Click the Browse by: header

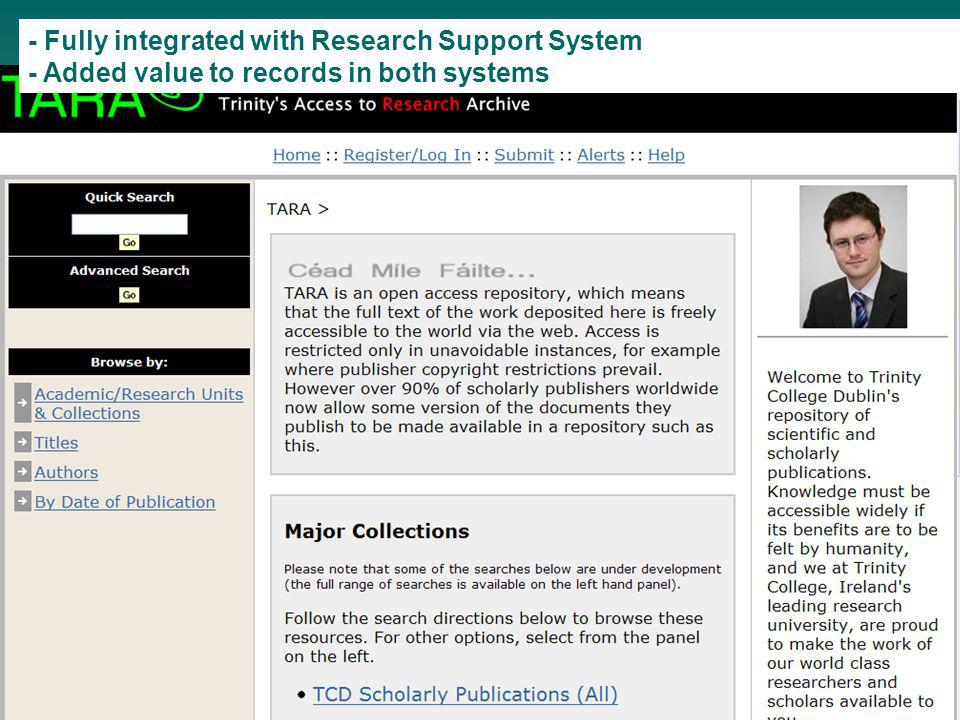[129, 362]
